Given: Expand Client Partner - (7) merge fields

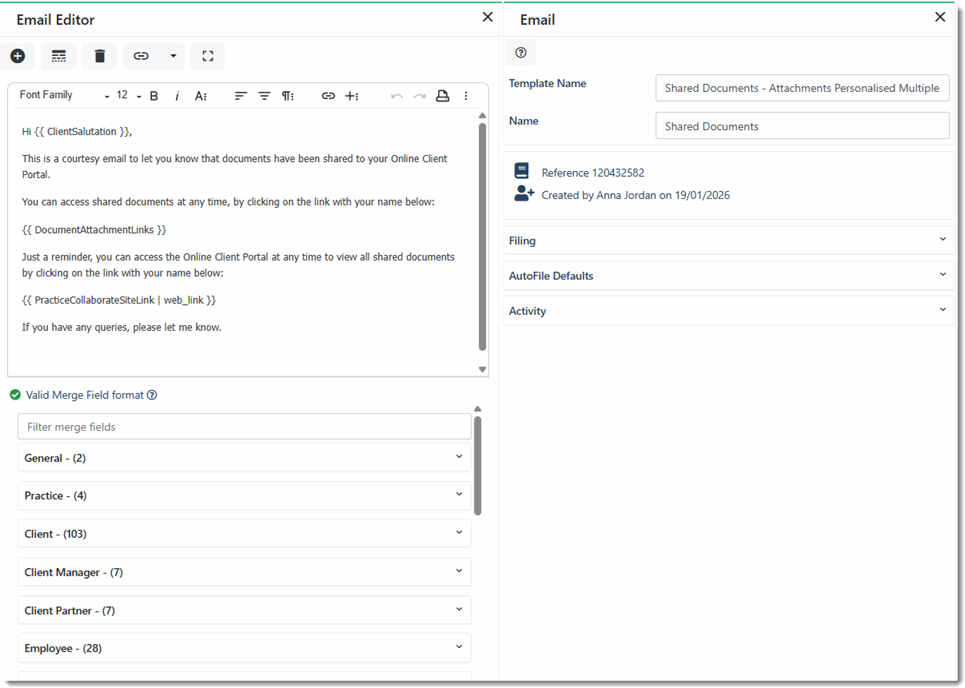Looking at the screenshot, I should [x=244, y=610].
